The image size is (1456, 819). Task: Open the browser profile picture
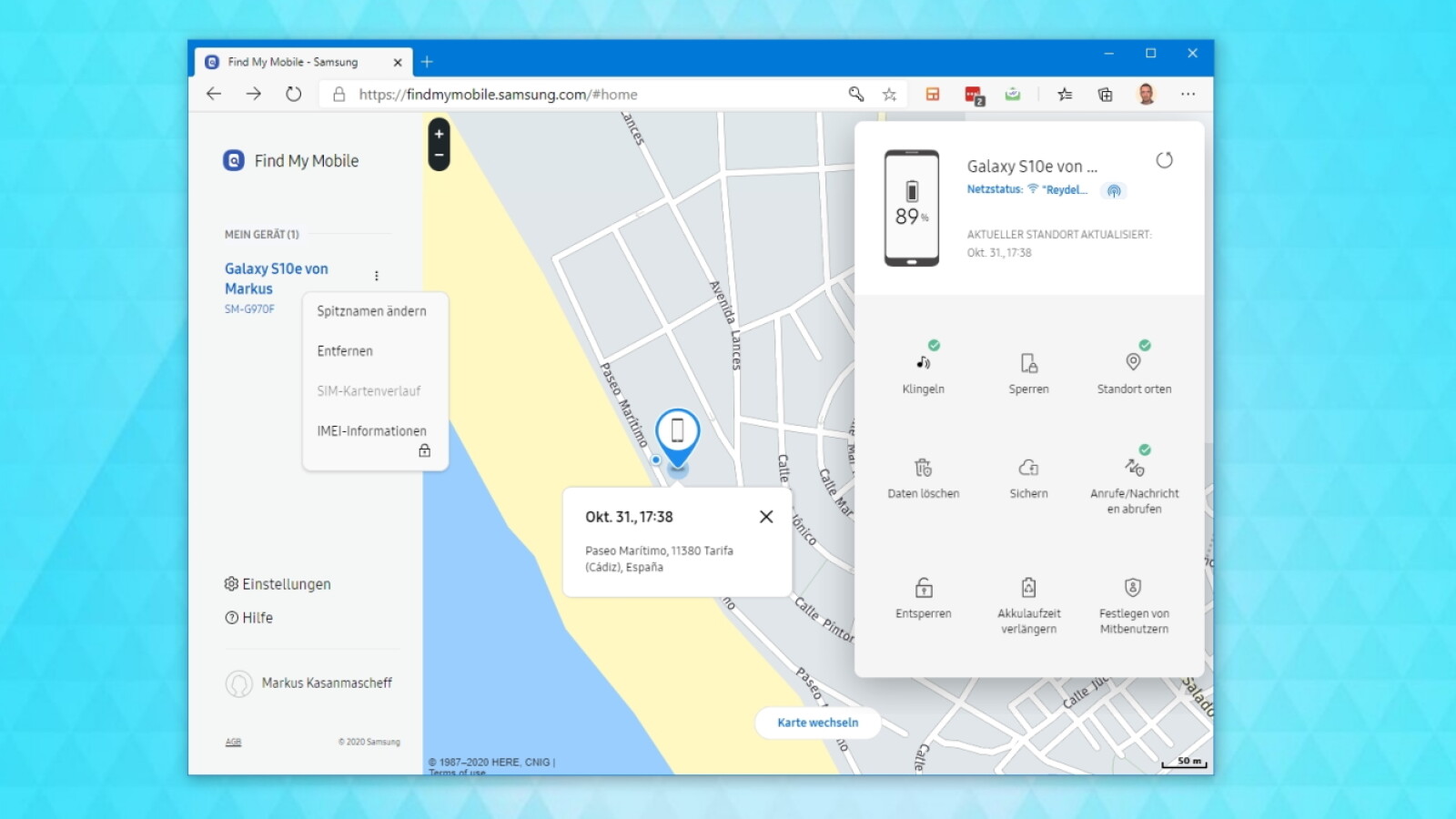1146,94
